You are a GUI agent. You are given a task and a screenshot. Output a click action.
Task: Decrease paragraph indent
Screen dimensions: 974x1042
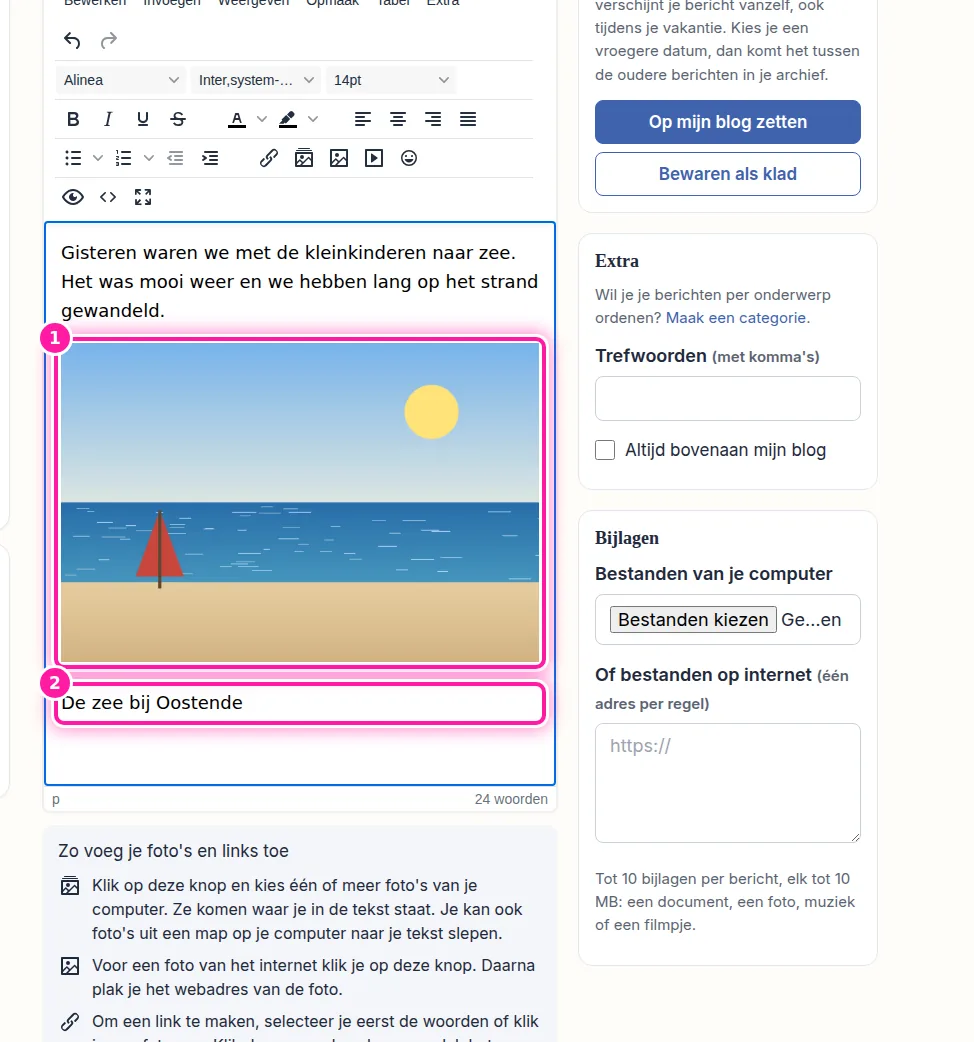[x=175, y=158]
